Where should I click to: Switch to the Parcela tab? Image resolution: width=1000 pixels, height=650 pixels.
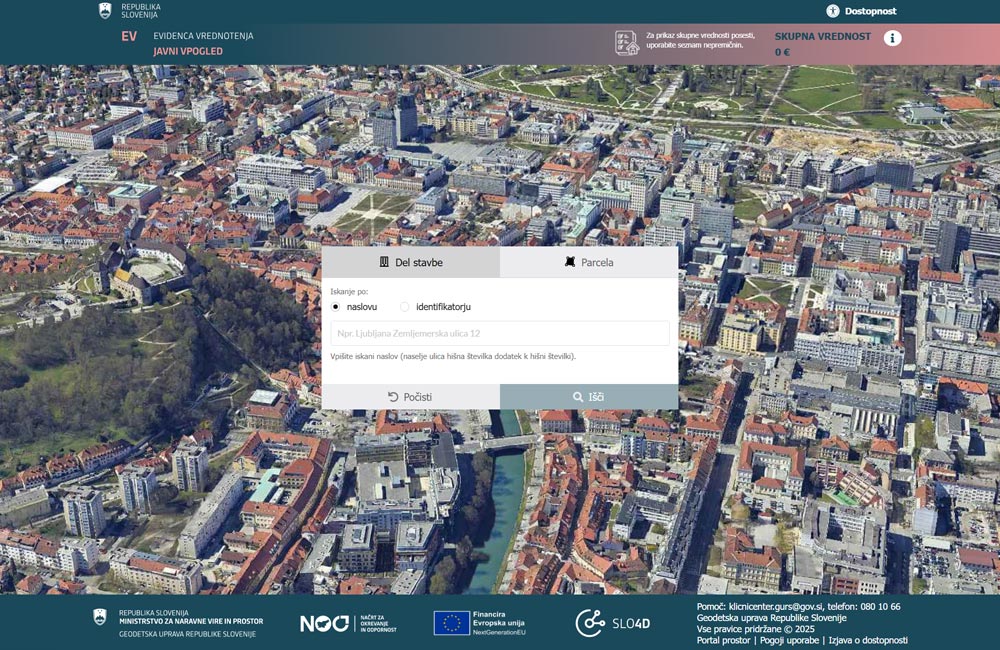click(589, 262)
